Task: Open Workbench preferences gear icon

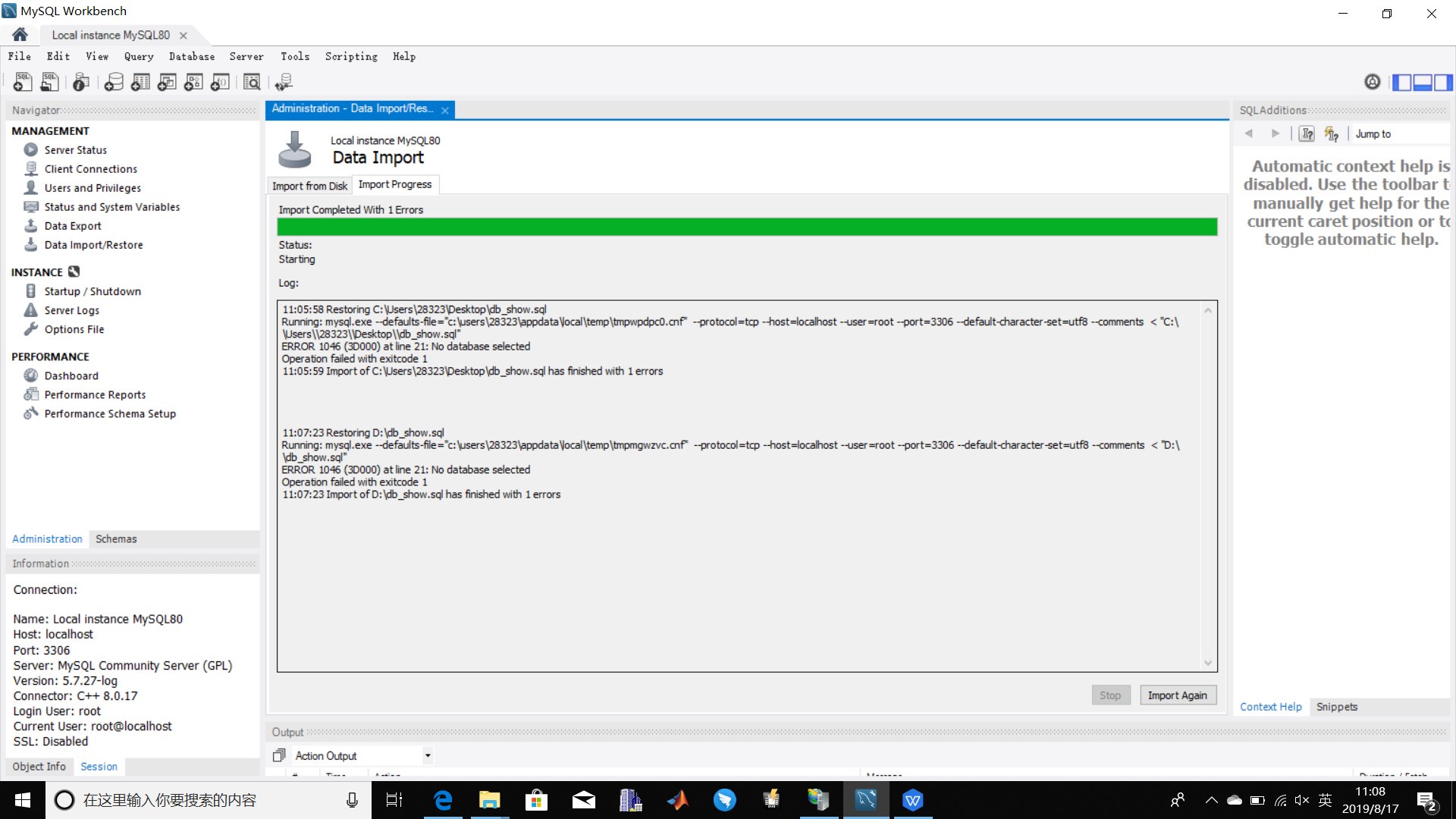Action: pos(1373,82)
